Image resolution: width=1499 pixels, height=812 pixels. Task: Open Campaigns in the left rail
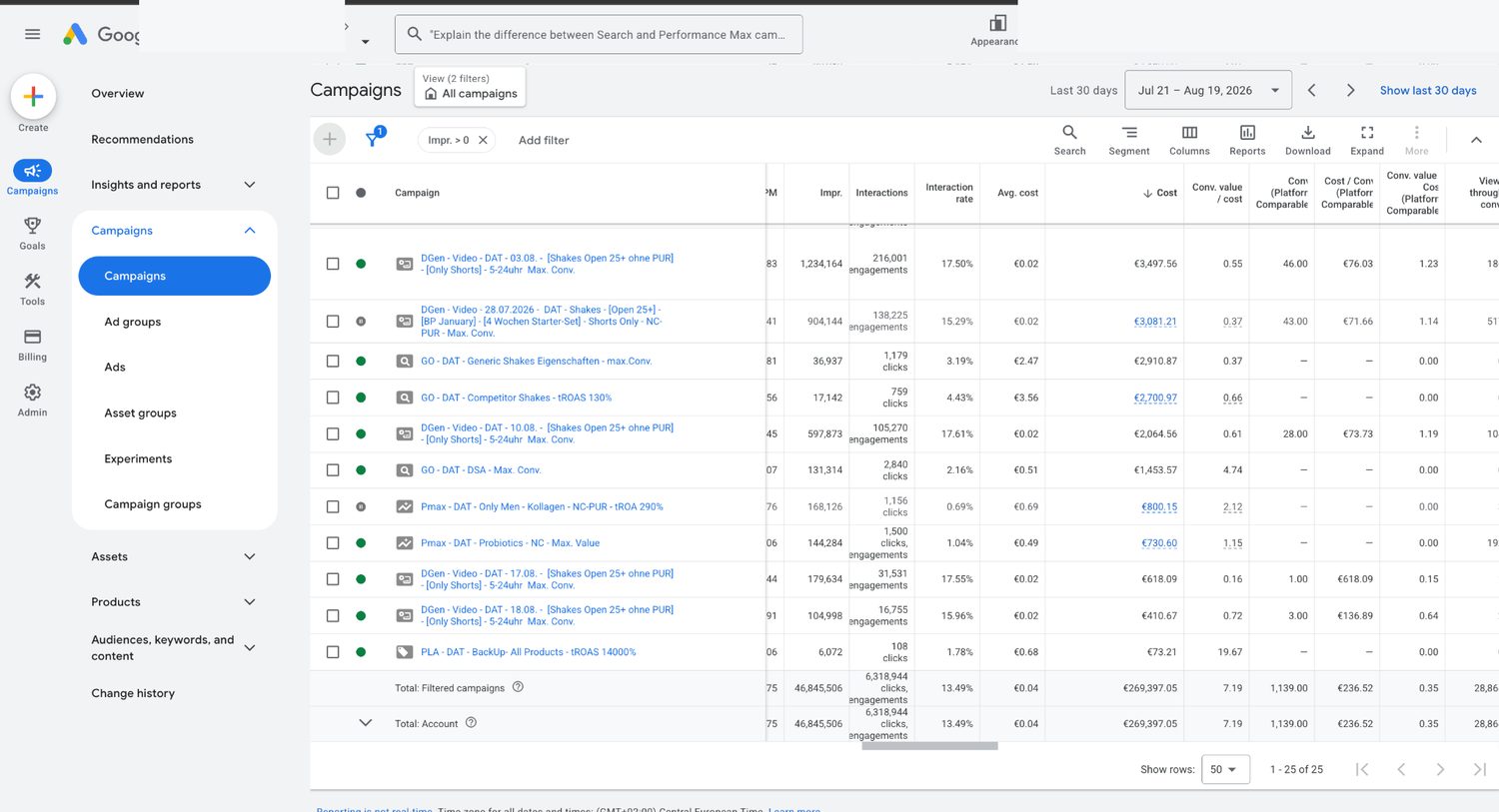point(32,177)
